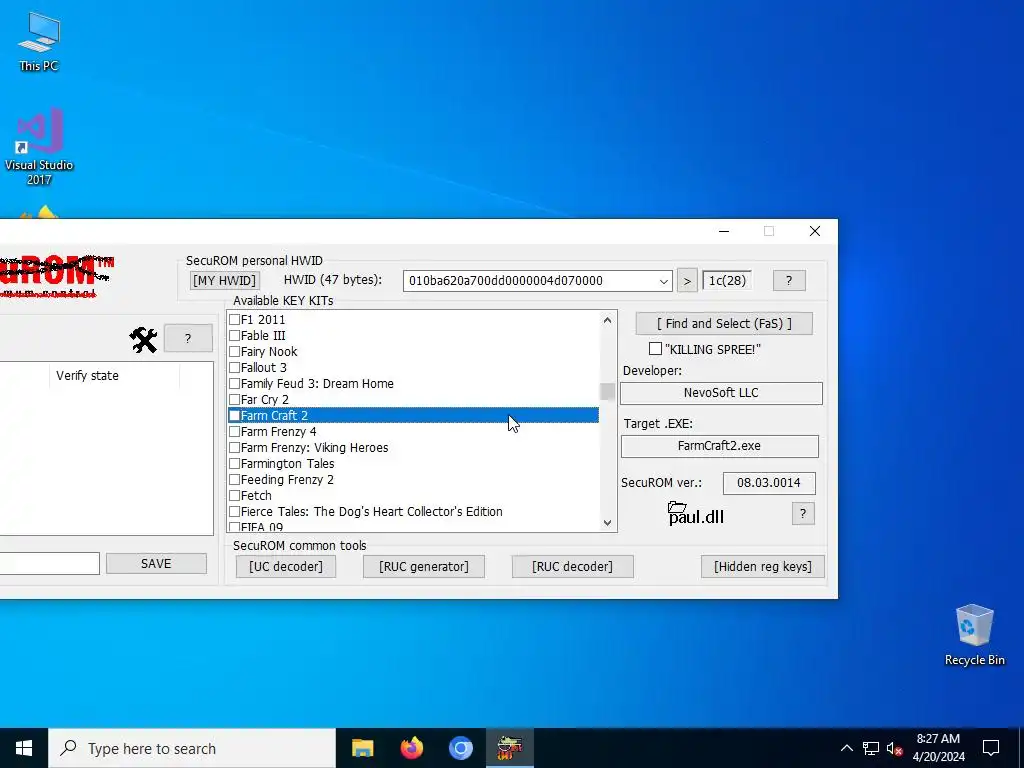Viewport: 1024px width, 768px height.
Task: Click the muted volume tray icon
Action: click(894, 748)
